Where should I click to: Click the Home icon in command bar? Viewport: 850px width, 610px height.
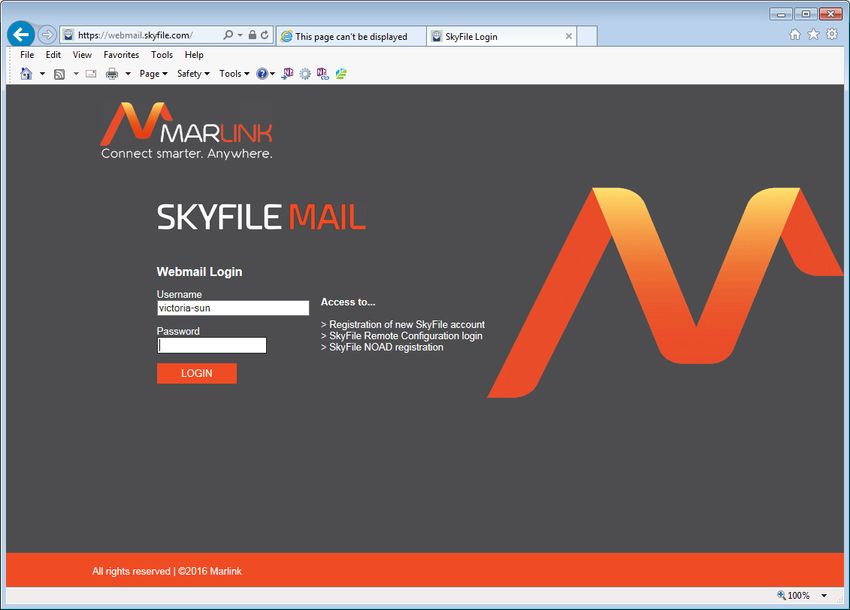click(x=26, y=74)
